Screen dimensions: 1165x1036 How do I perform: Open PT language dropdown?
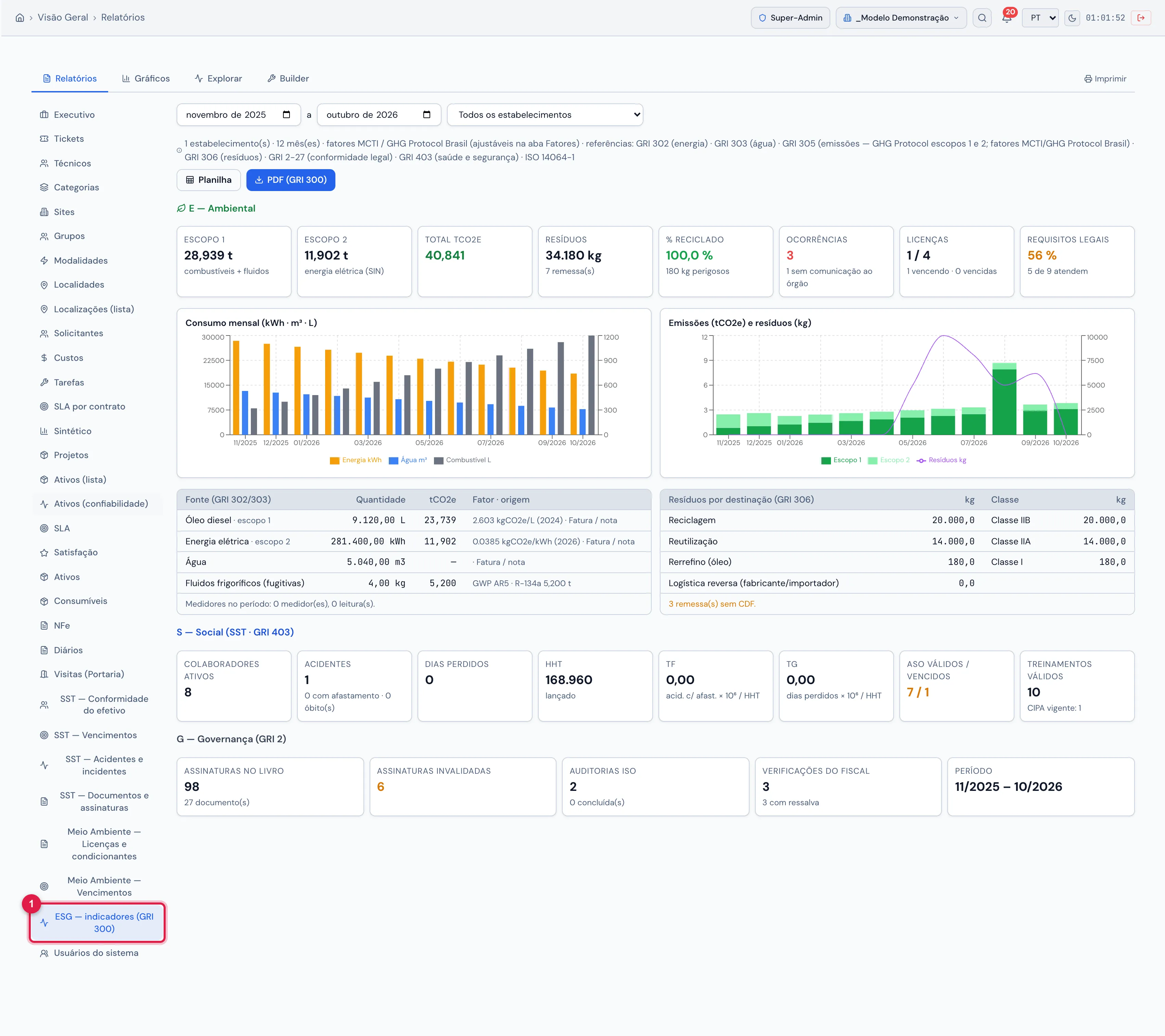1040,18
